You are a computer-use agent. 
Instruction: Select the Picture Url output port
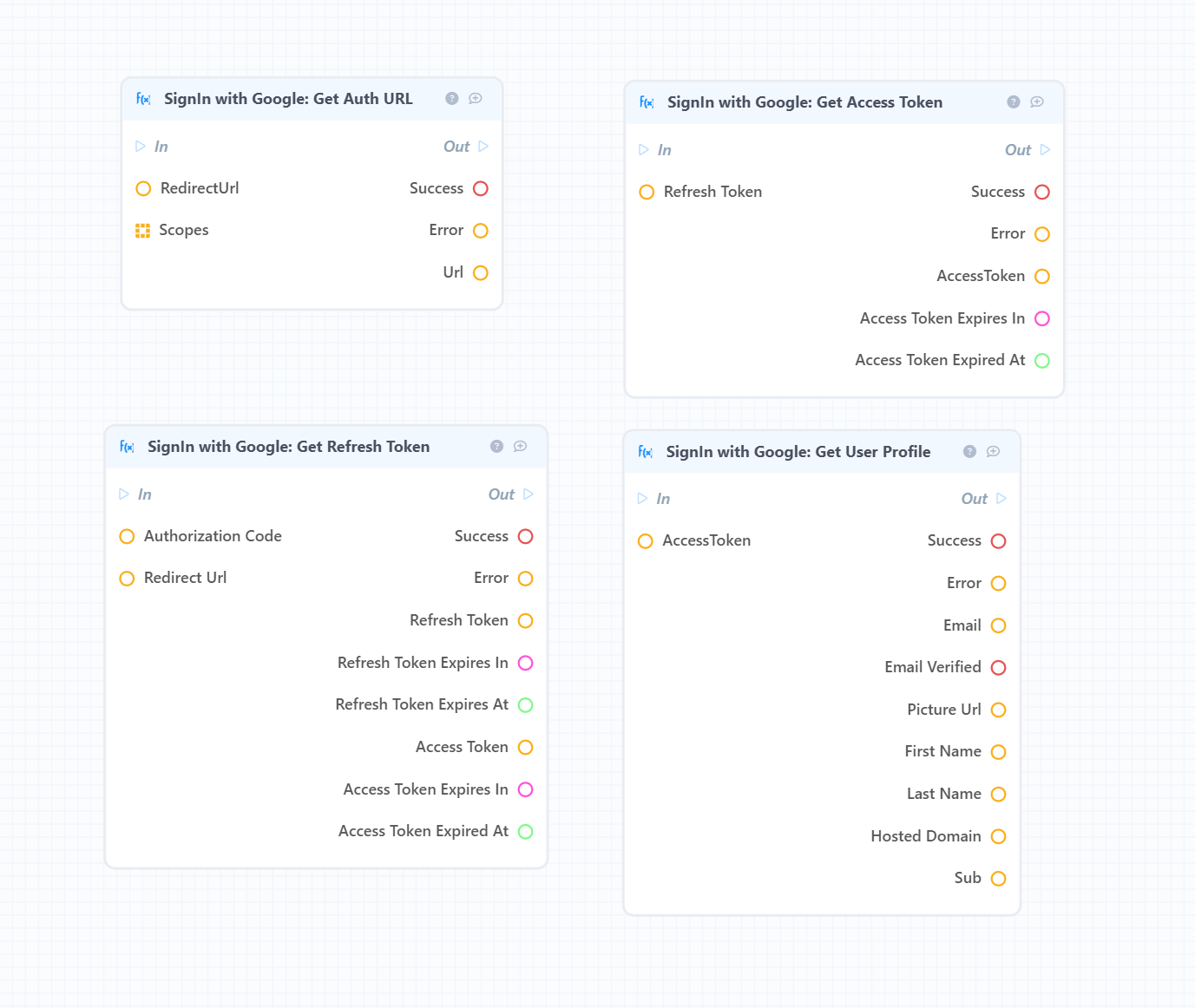(x=998, y=710)
